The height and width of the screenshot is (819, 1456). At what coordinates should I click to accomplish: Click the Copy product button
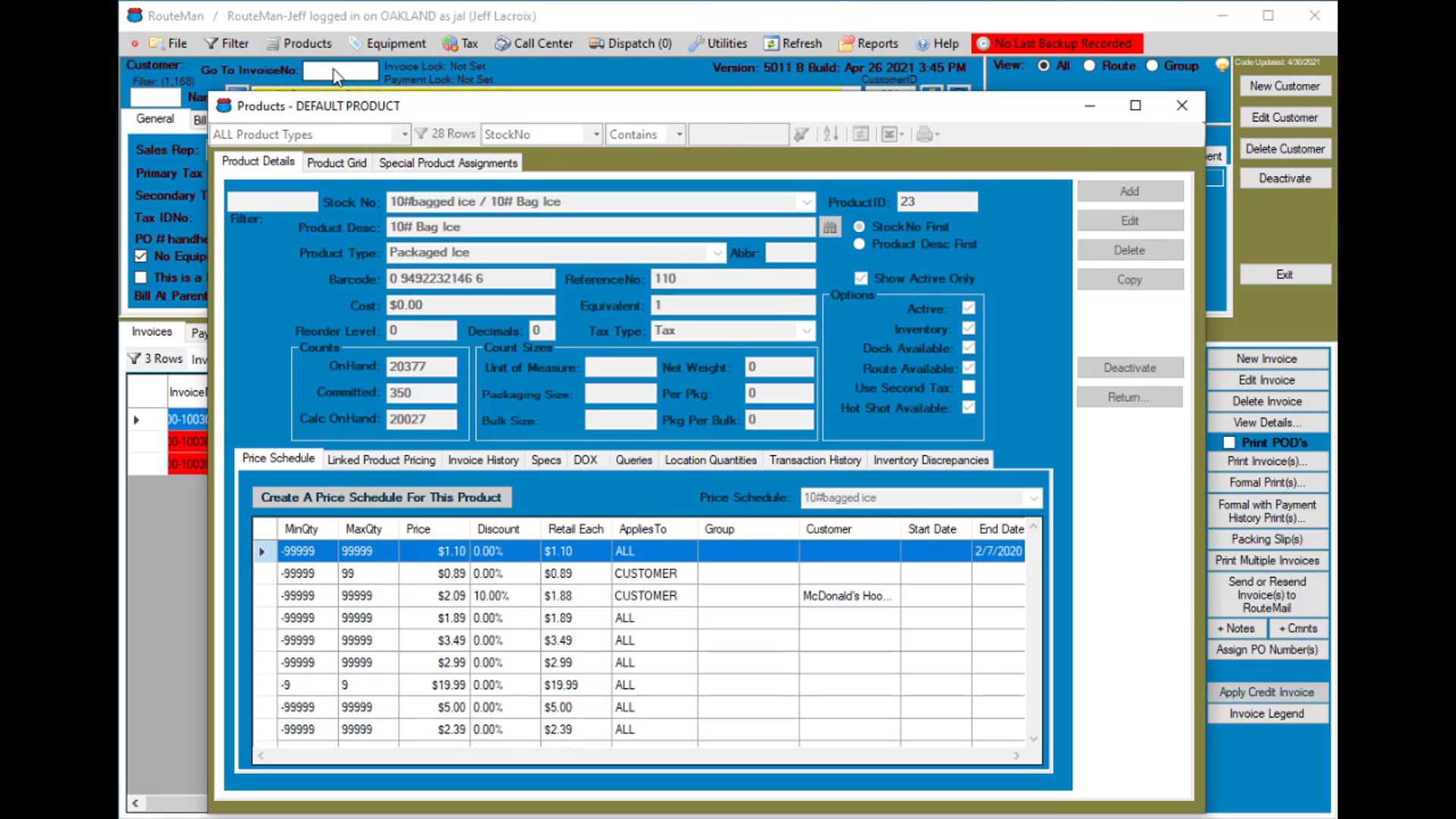pyautogui.click(x=1130, y=279)
